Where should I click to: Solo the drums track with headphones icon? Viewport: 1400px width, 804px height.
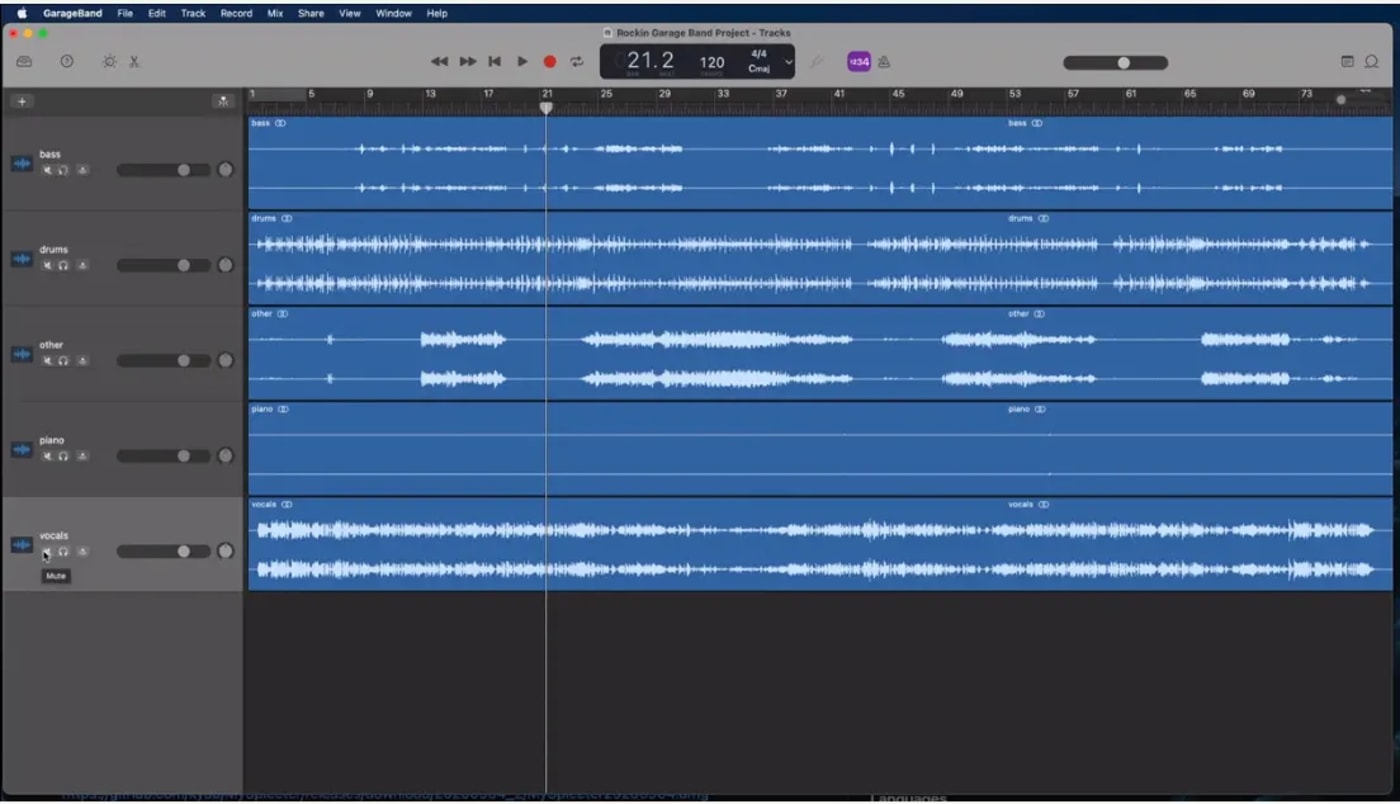coord(62,265)
